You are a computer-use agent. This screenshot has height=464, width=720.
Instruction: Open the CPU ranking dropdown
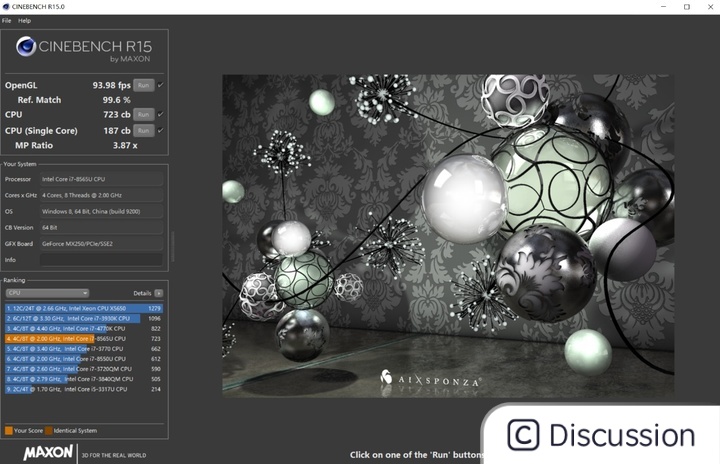[47, 293]
